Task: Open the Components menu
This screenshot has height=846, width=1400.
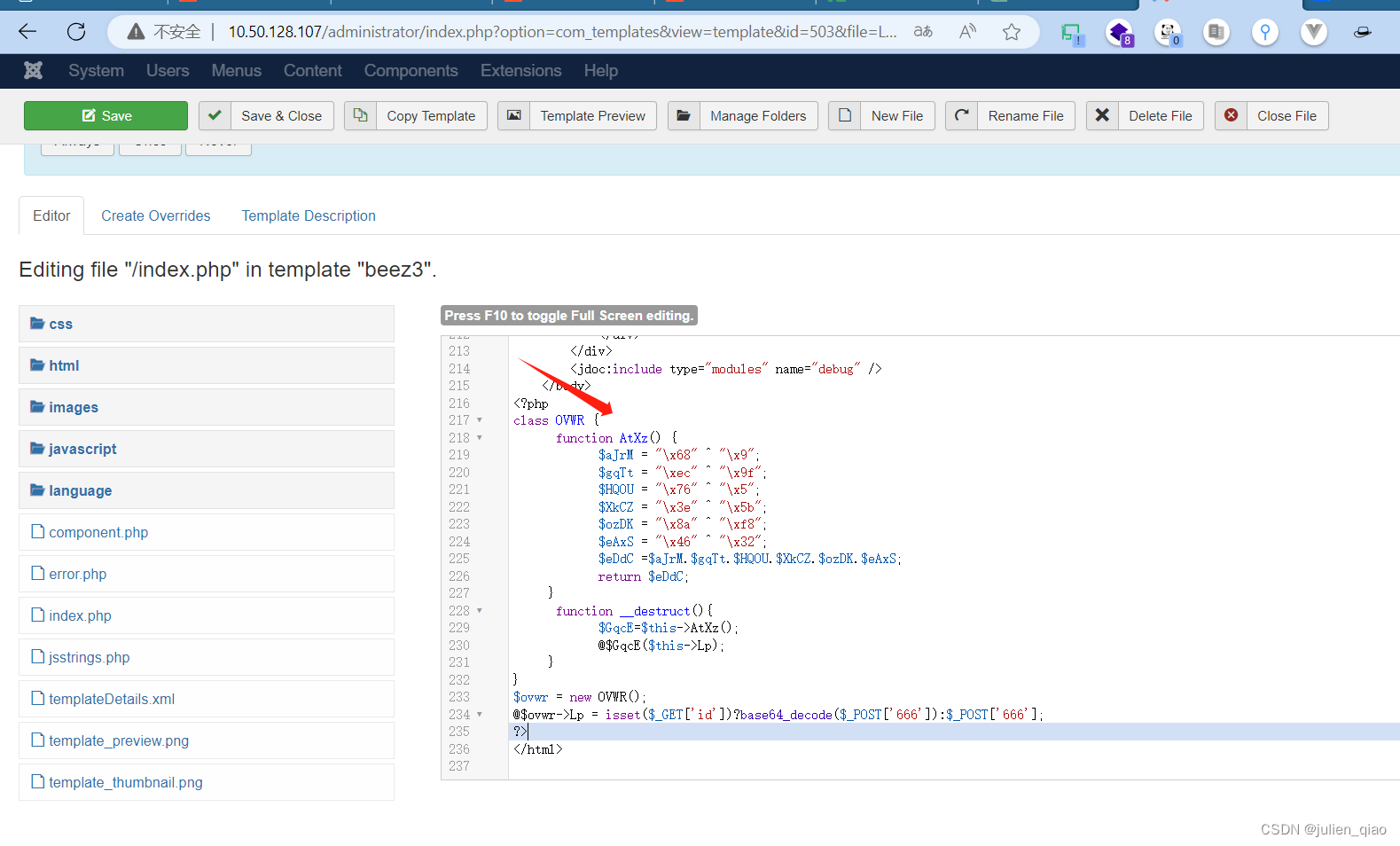Action: coord(411,71)
